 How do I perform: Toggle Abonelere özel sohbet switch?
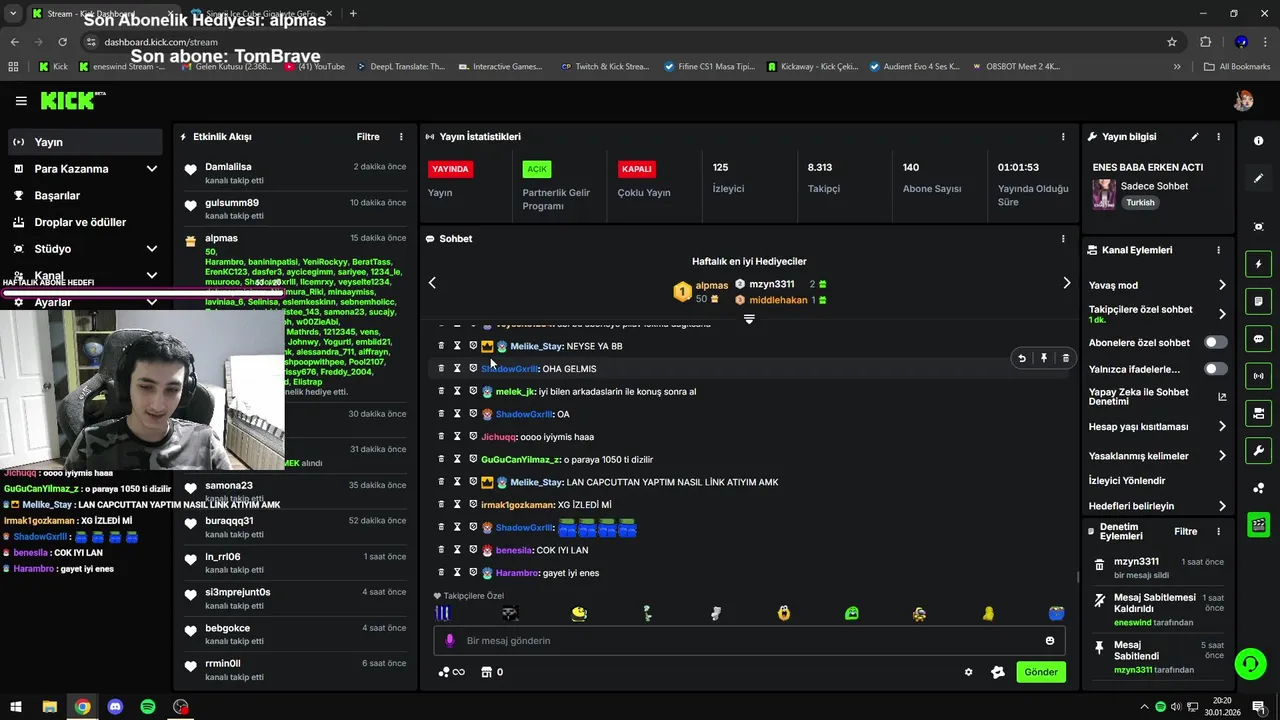point(1215,342)
